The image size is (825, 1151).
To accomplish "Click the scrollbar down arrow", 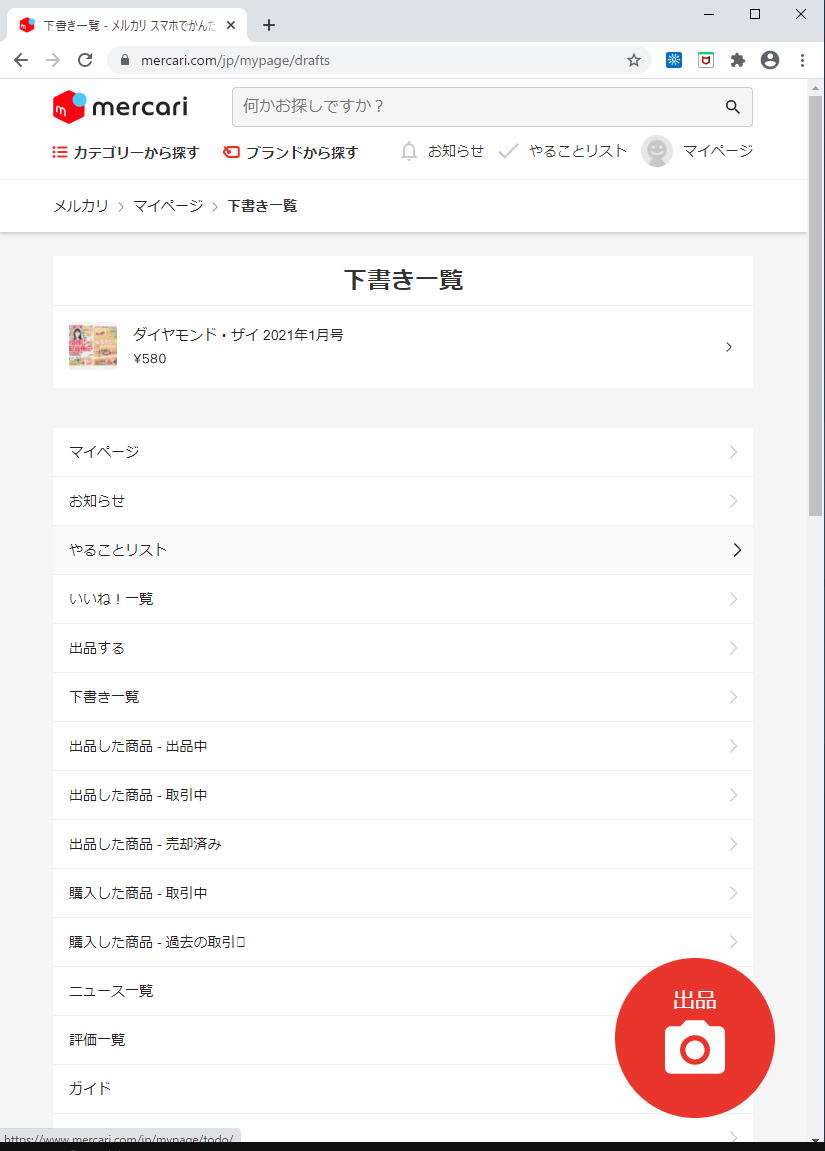I will tap(815, 1140).
